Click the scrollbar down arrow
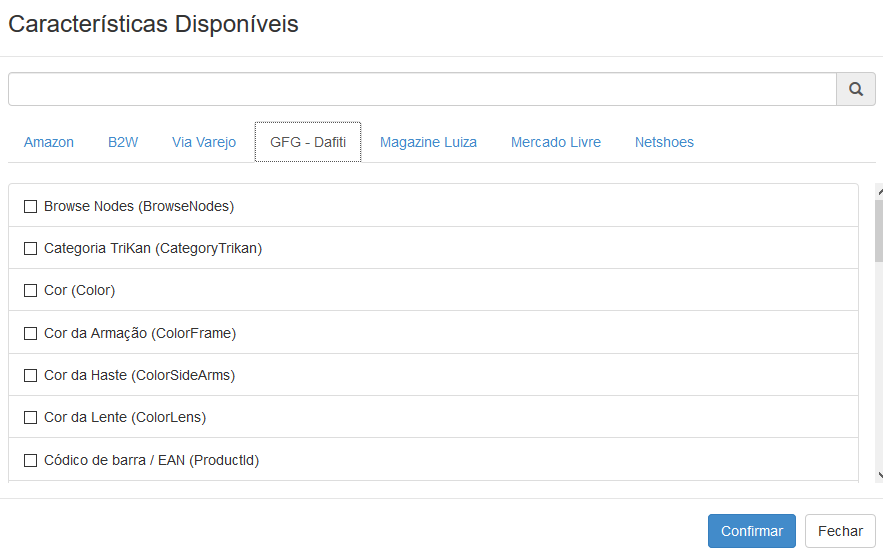 (880, 475)
